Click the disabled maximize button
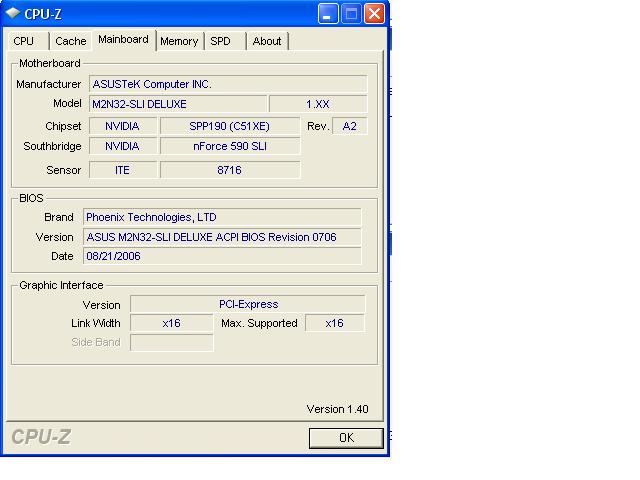640x480 pixels. point(351,14)
